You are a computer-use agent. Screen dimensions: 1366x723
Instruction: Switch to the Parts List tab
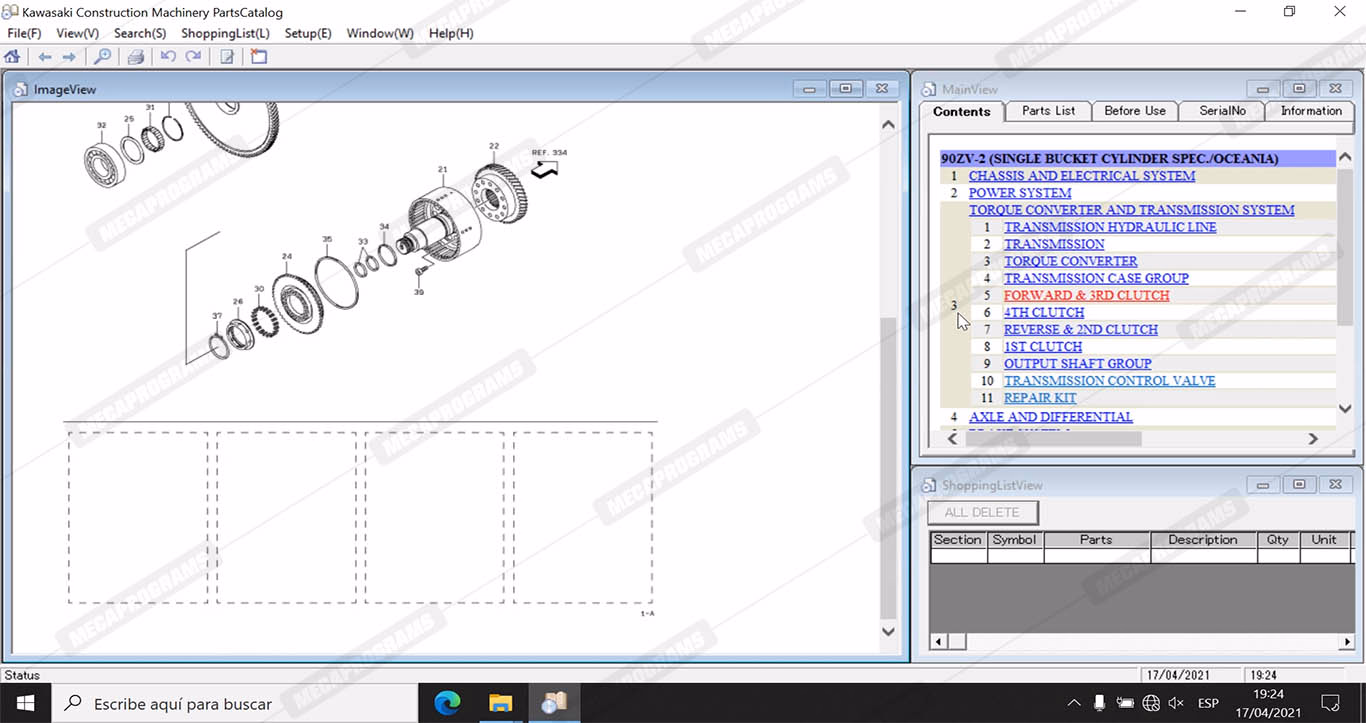click(1048, 111)
